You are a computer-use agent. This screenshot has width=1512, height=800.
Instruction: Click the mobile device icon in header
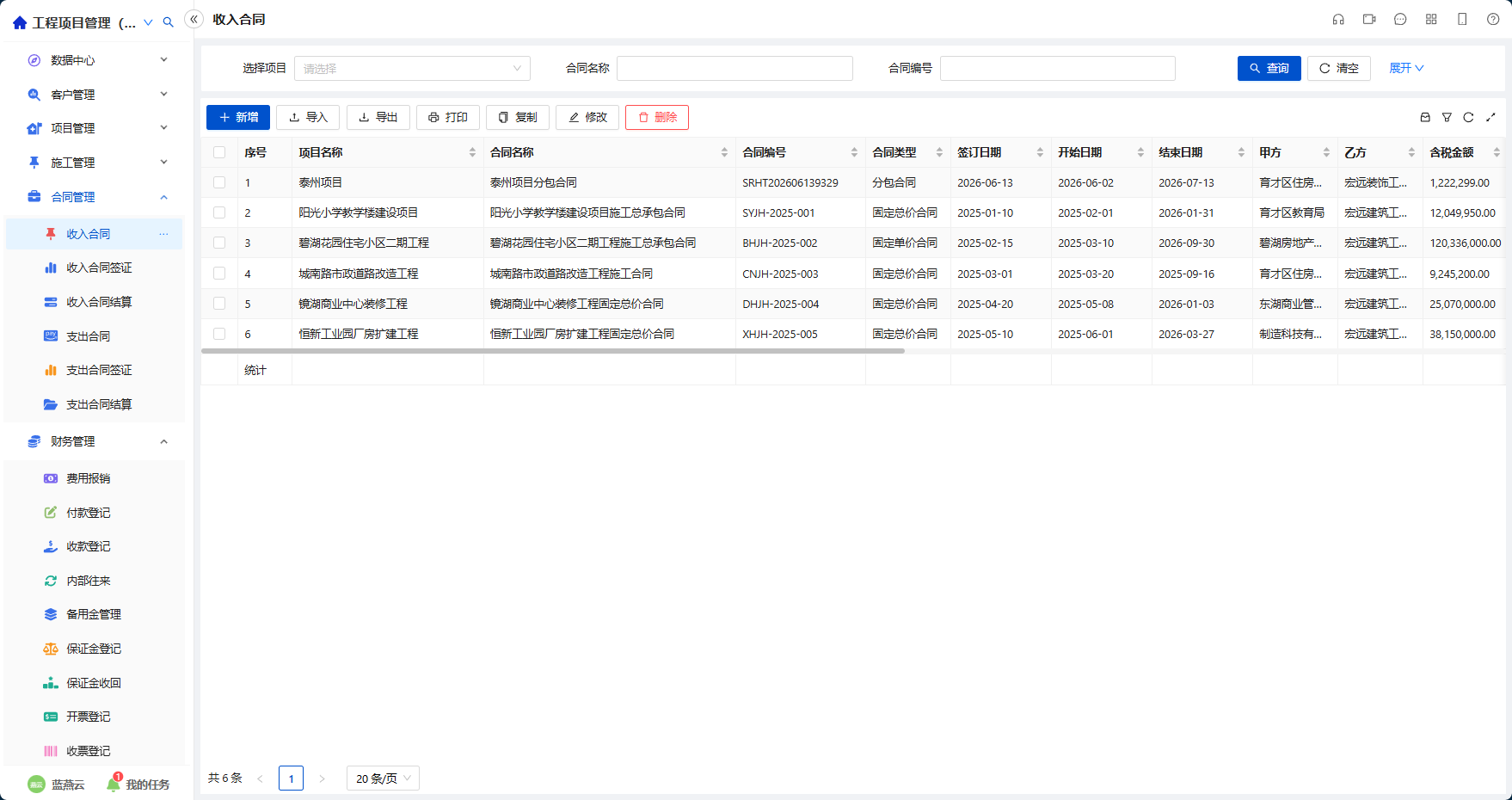click(1462, 19)
